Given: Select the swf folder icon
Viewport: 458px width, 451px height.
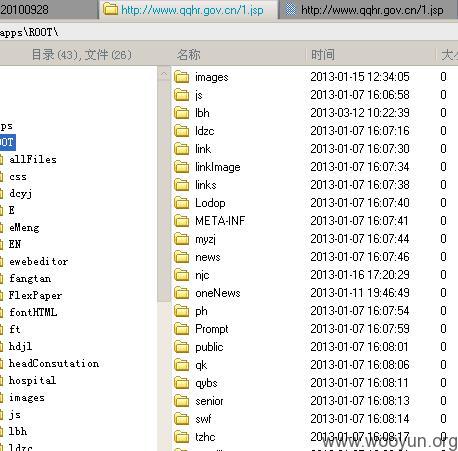Looking at the screenshot, I should click(182, 419).
